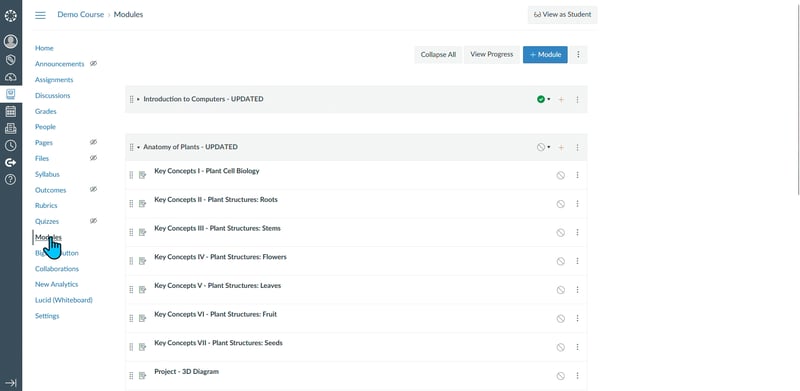
Task: Publish the Plant Structures: Flowers item
Action: (x=560, y=261)
